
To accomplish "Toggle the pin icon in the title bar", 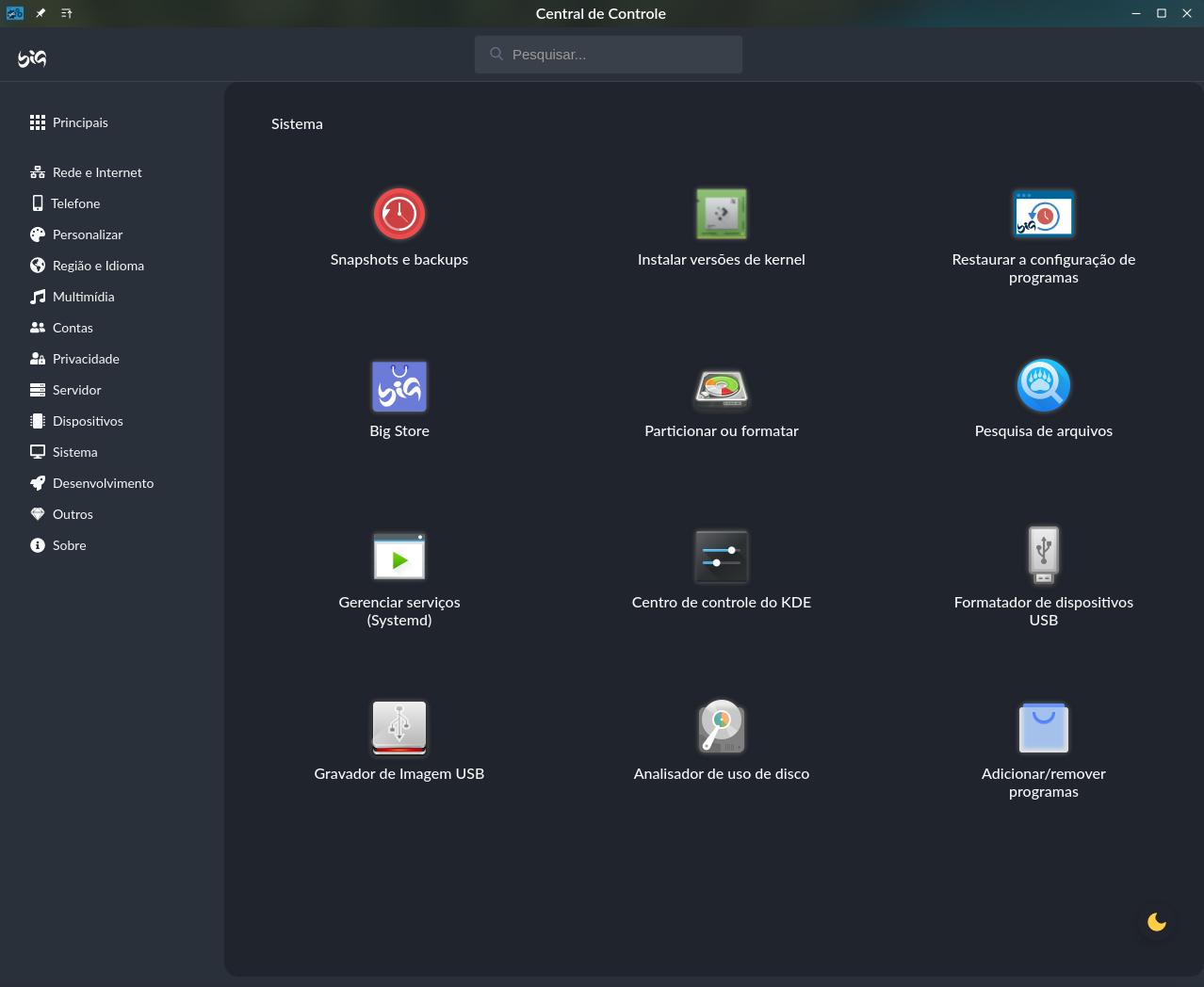I will click(x=40, y=13).
